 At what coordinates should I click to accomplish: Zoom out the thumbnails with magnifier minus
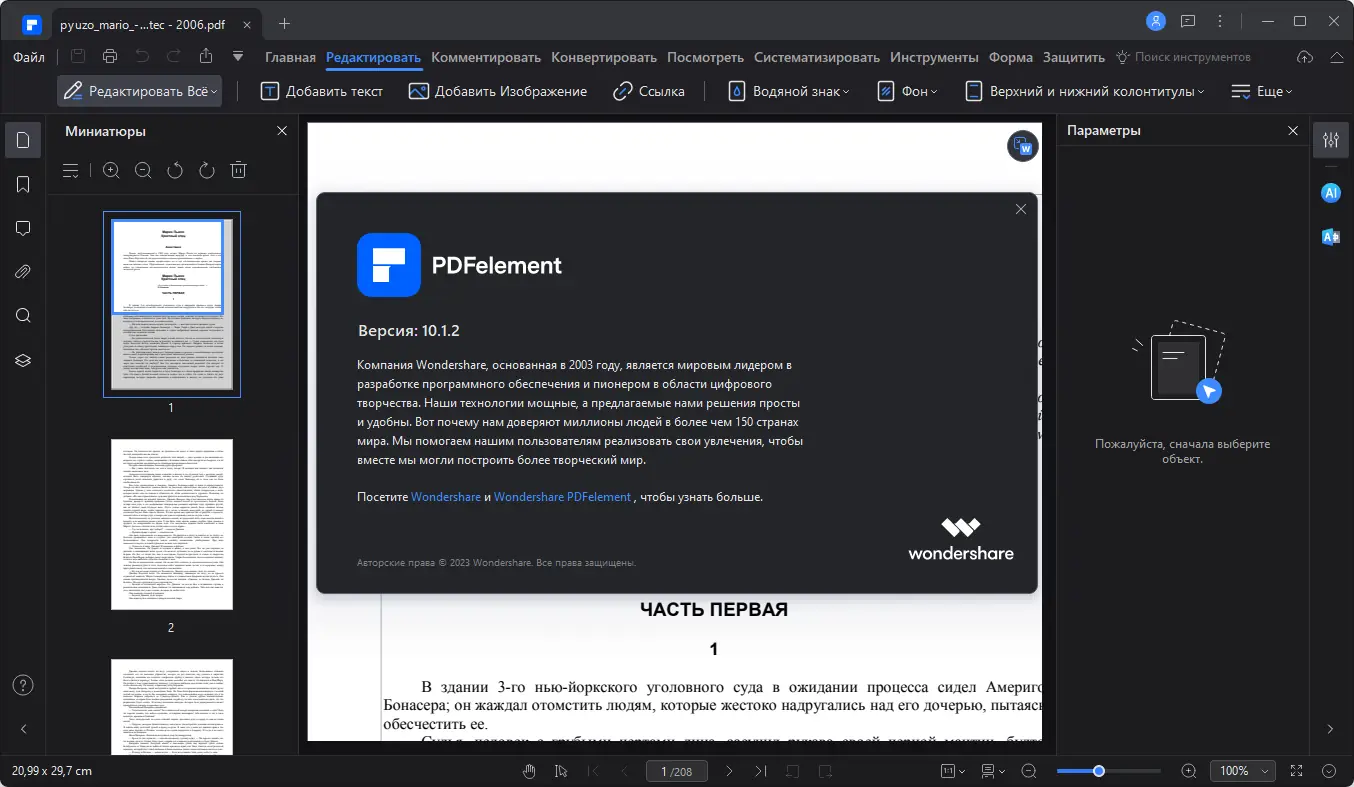[143, 171]
